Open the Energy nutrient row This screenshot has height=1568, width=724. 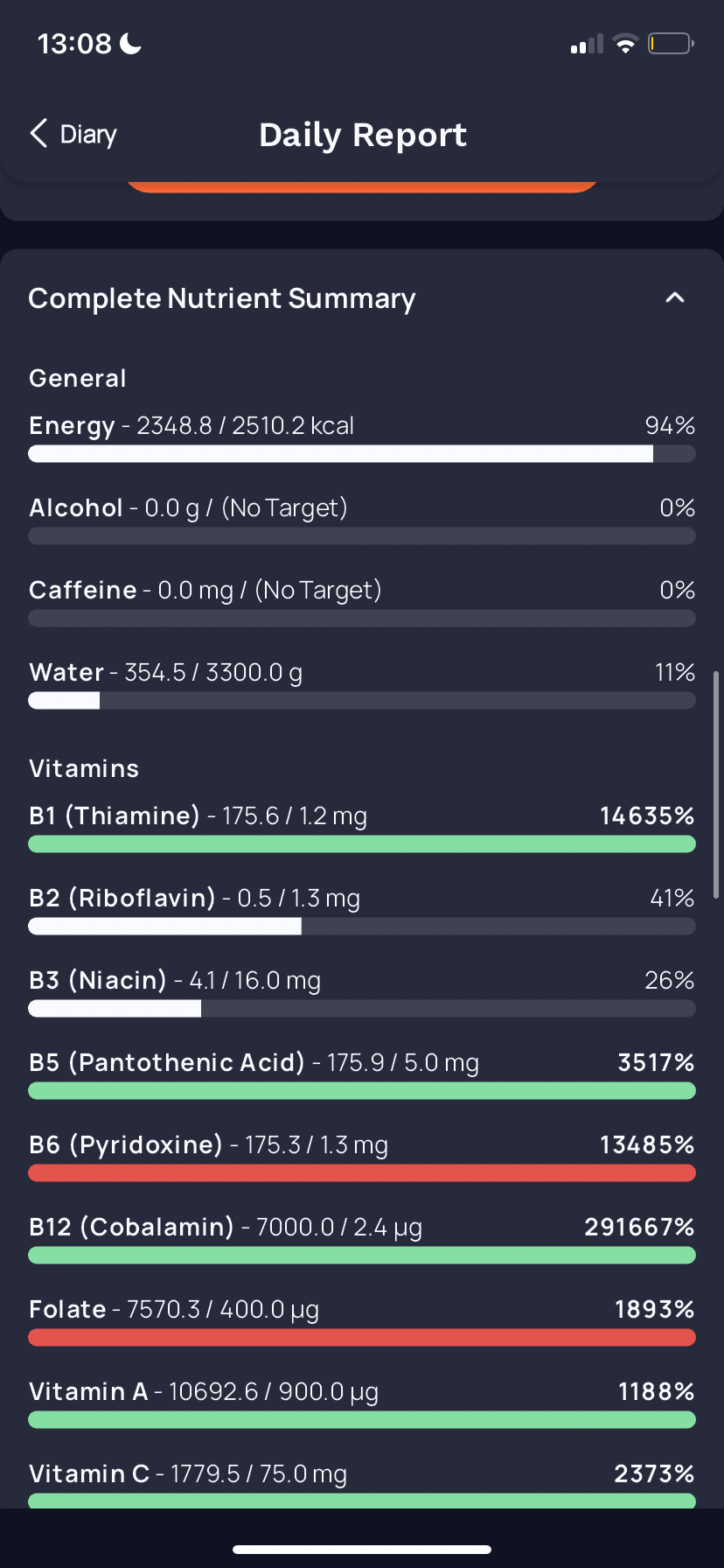click(x=362, y=437)
